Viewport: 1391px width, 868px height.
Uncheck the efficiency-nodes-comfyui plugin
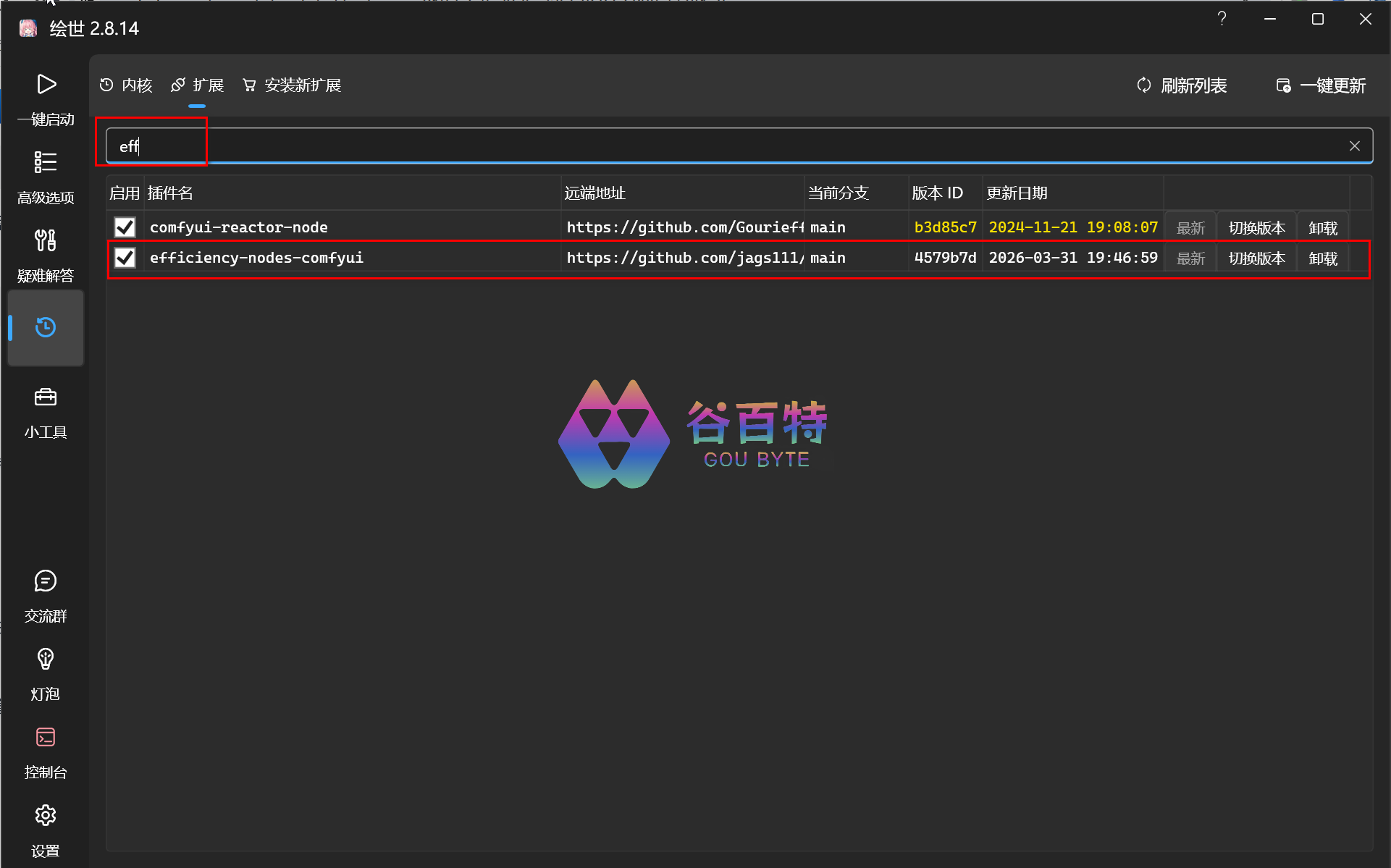[x=125, y=258]
